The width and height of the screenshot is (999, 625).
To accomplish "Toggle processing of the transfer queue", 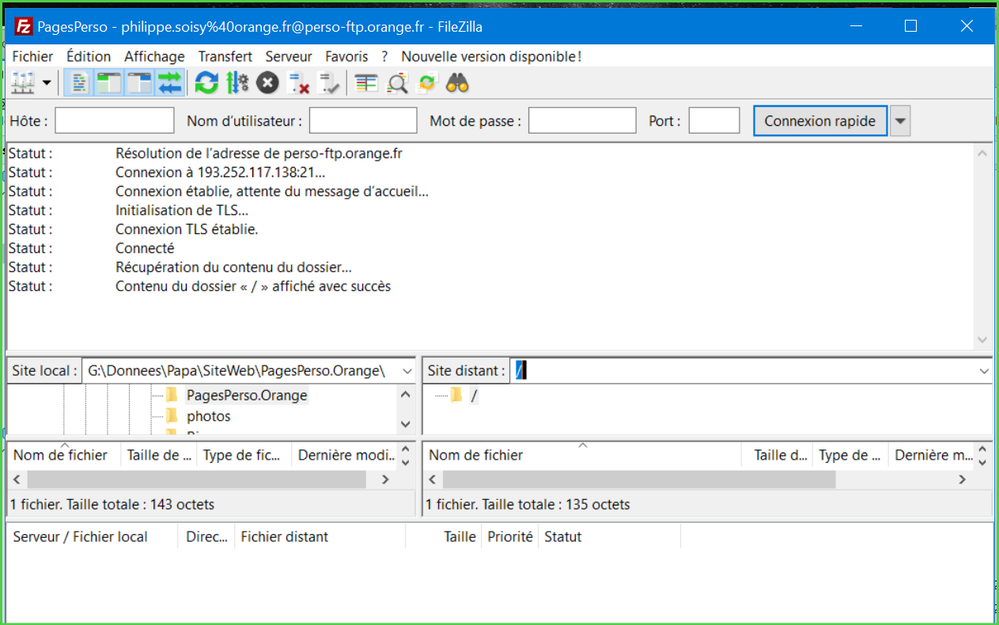I will click(237, 83).
